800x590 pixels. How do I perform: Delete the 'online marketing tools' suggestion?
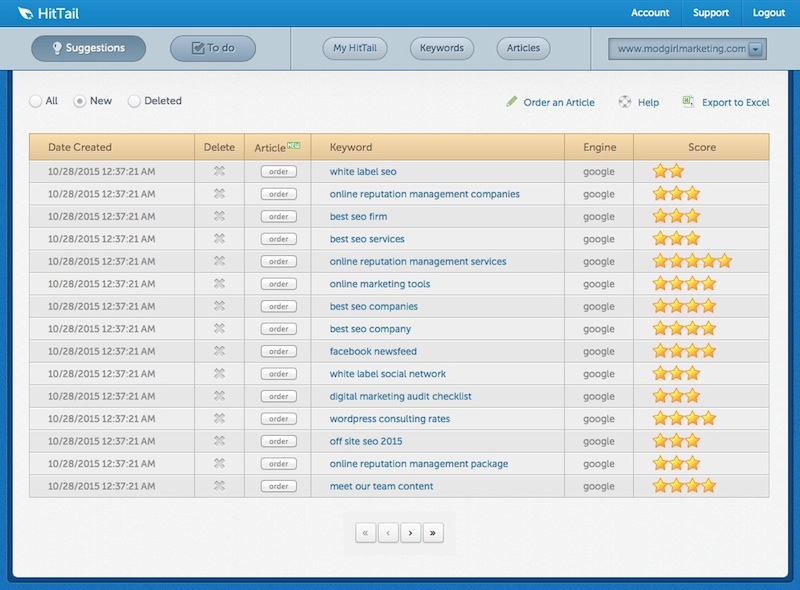(219, 283)
